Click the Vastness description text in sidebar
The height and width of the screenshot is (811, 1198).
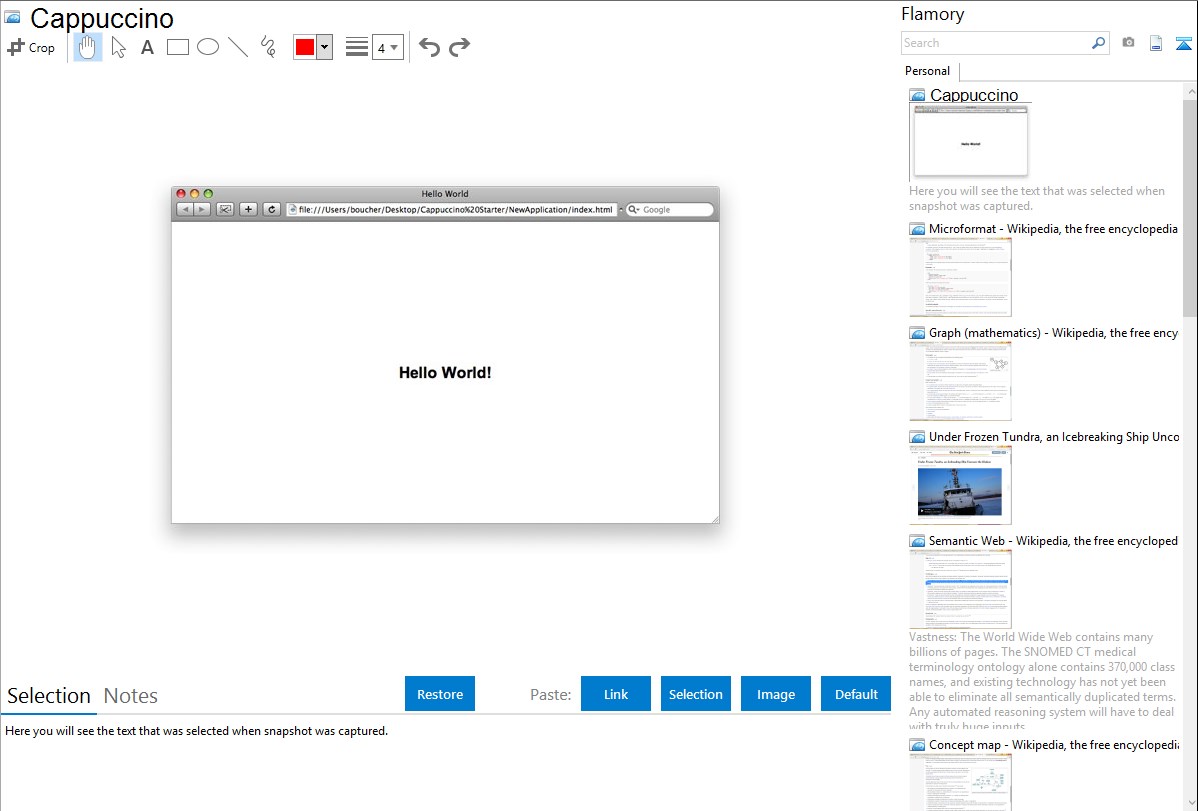point(1042,682)
